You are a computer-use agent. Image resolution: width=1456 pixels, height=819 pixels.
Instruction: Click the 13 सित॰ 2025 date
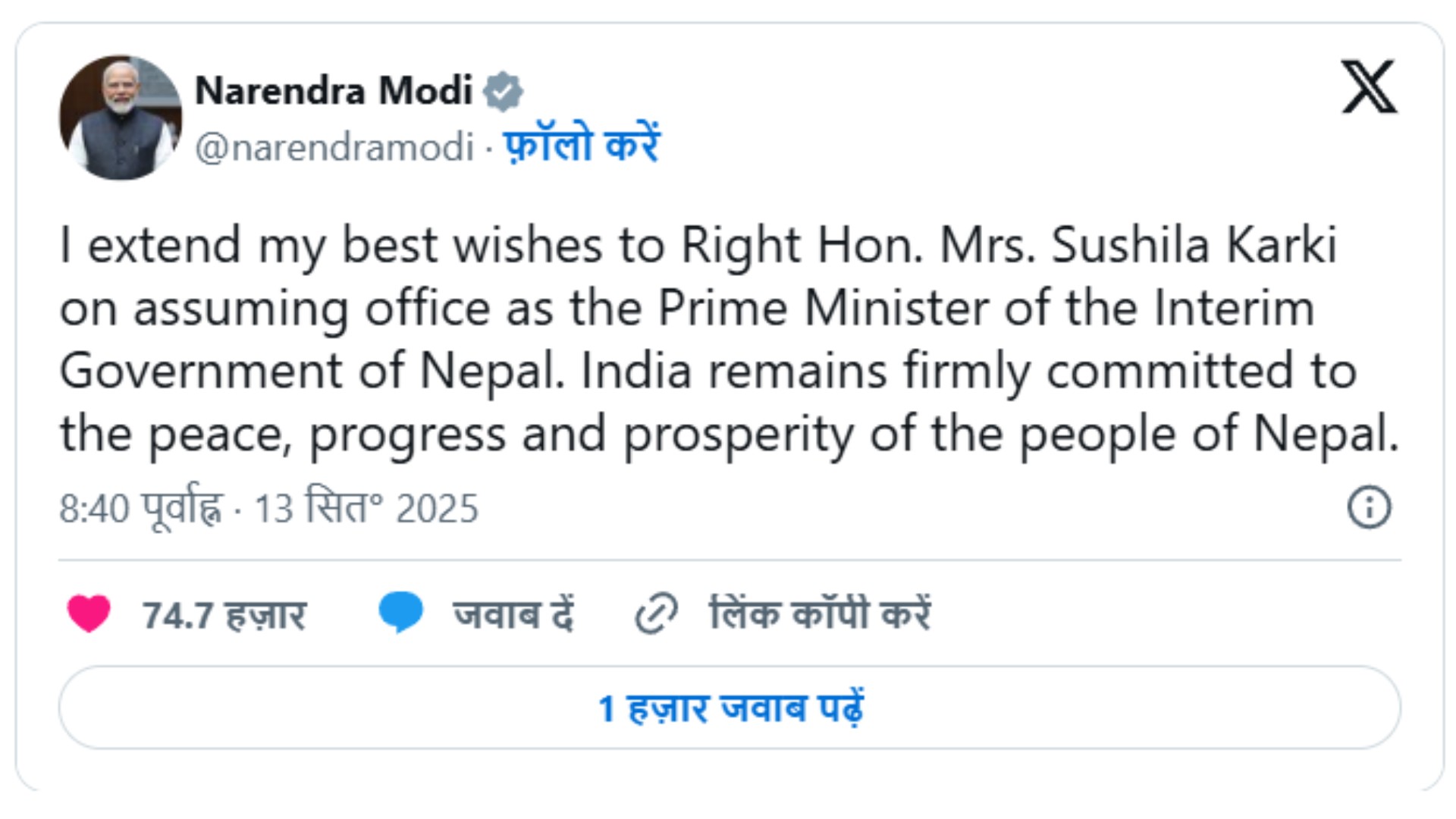366,508
